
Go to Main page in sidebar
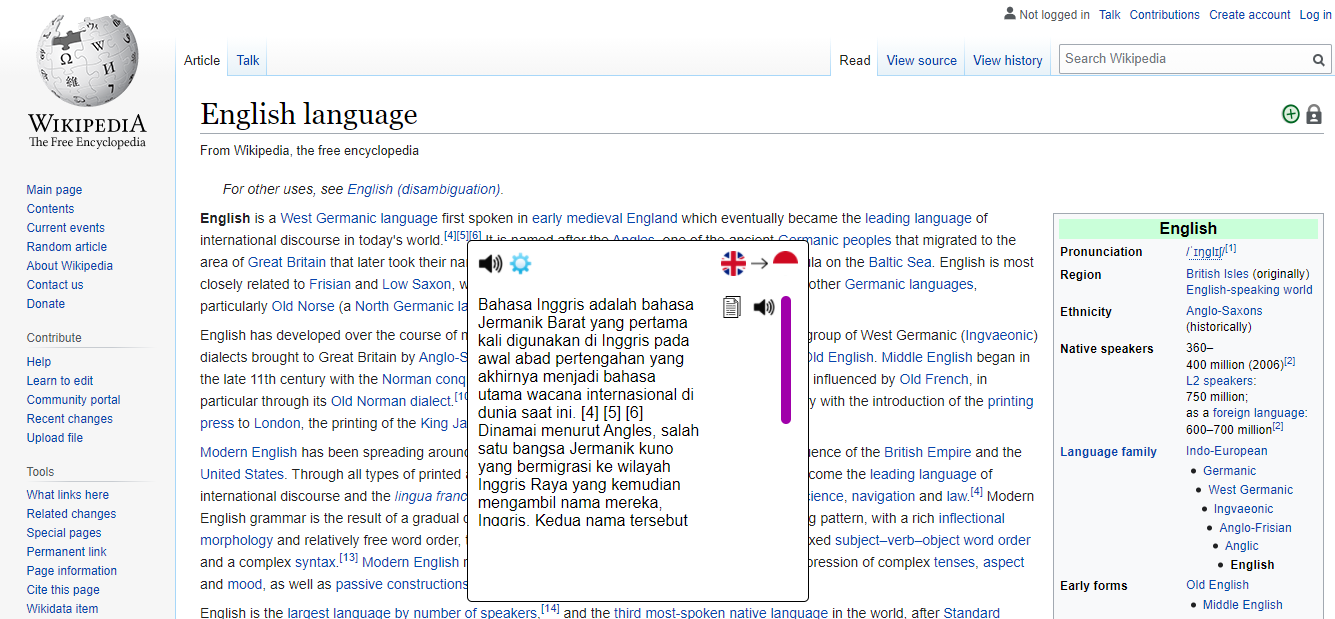pyautogui.click(x=54, y=190)
